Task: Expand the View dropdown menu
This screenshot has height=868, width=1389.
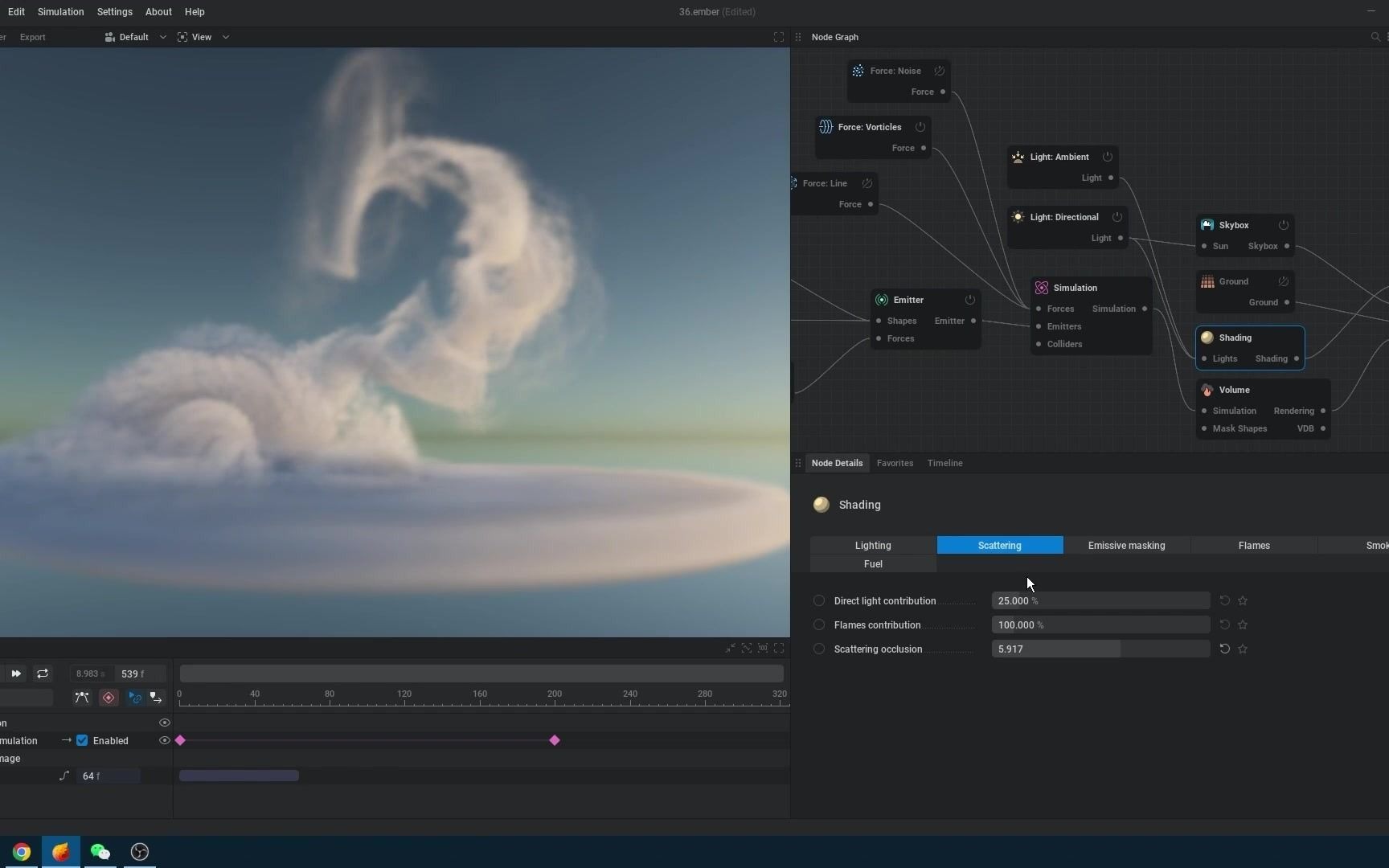Action: pos(203,37)
